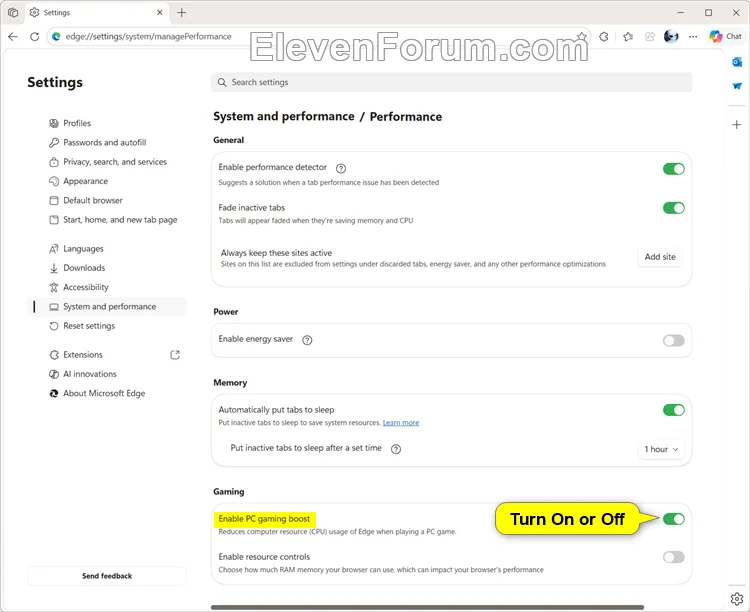
Task: Open Copilot Chat button
Action: click(725, 36)
